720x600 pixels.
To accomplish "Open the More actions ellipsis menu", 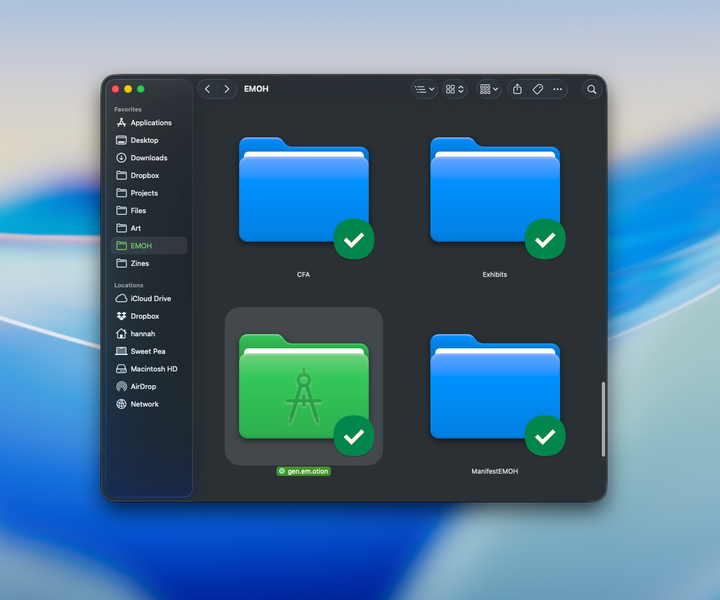I will pos(557,89).
